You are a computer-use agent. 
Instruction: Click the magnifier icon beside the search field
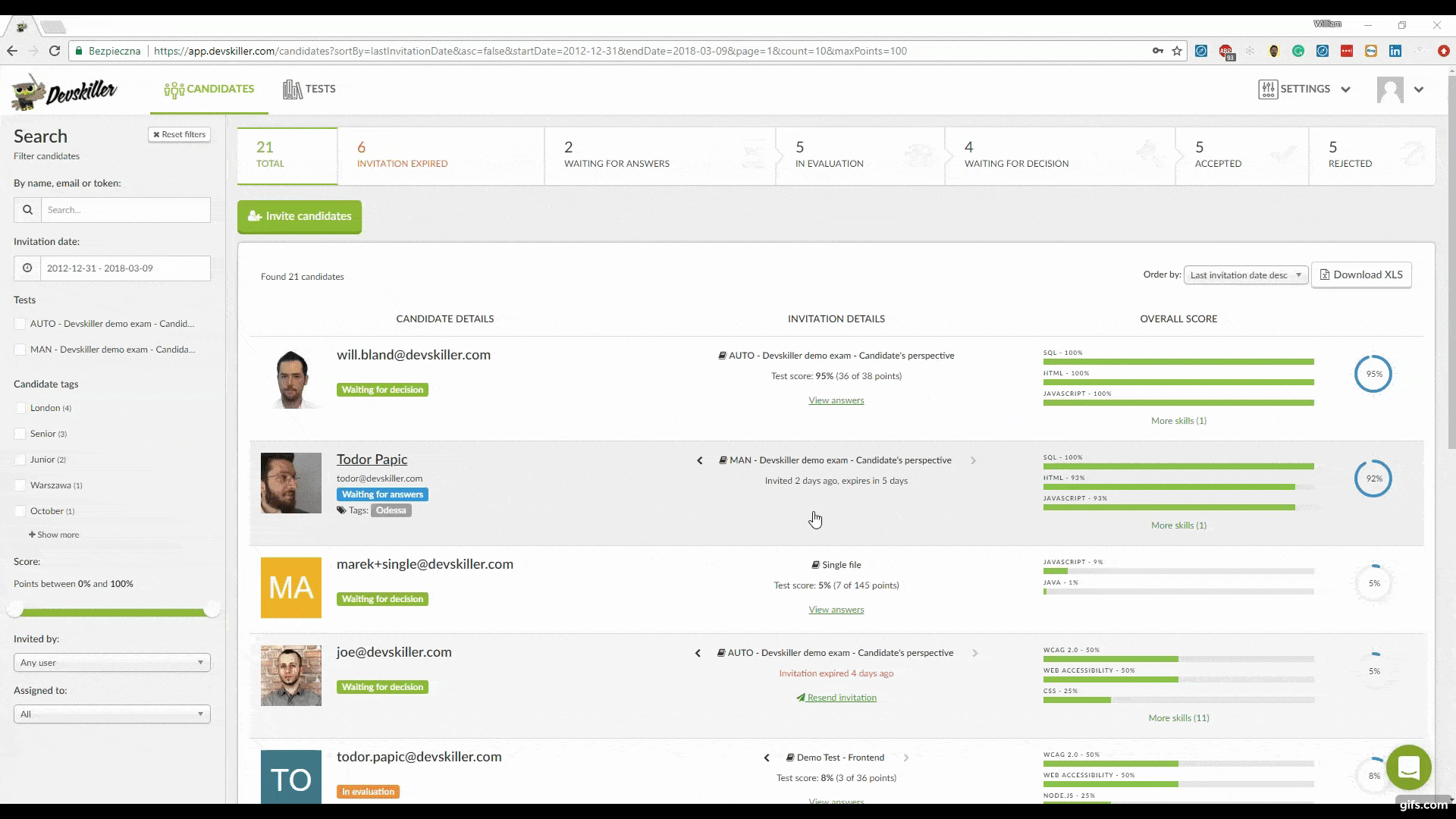[27, 209]
